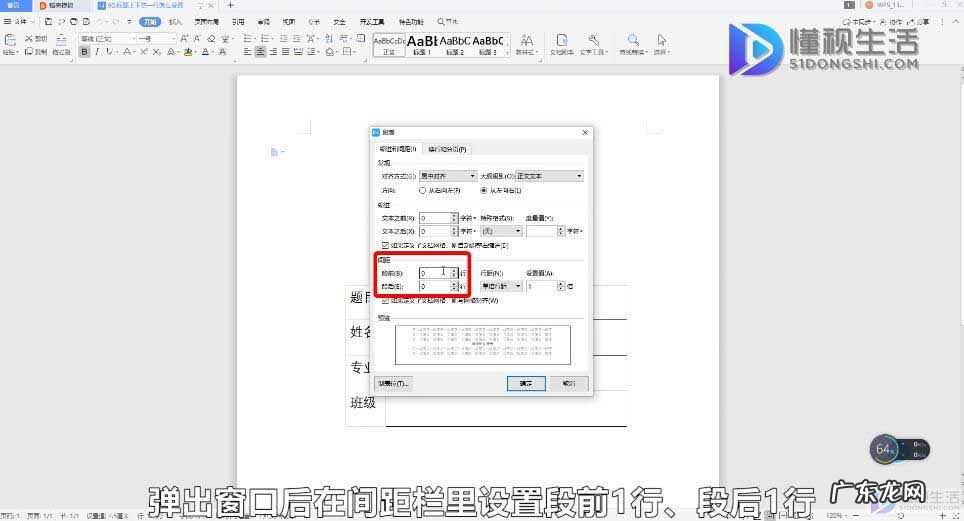Click the text highlight color button
This screenshot has width=964, height=521.
pos(188,52)
